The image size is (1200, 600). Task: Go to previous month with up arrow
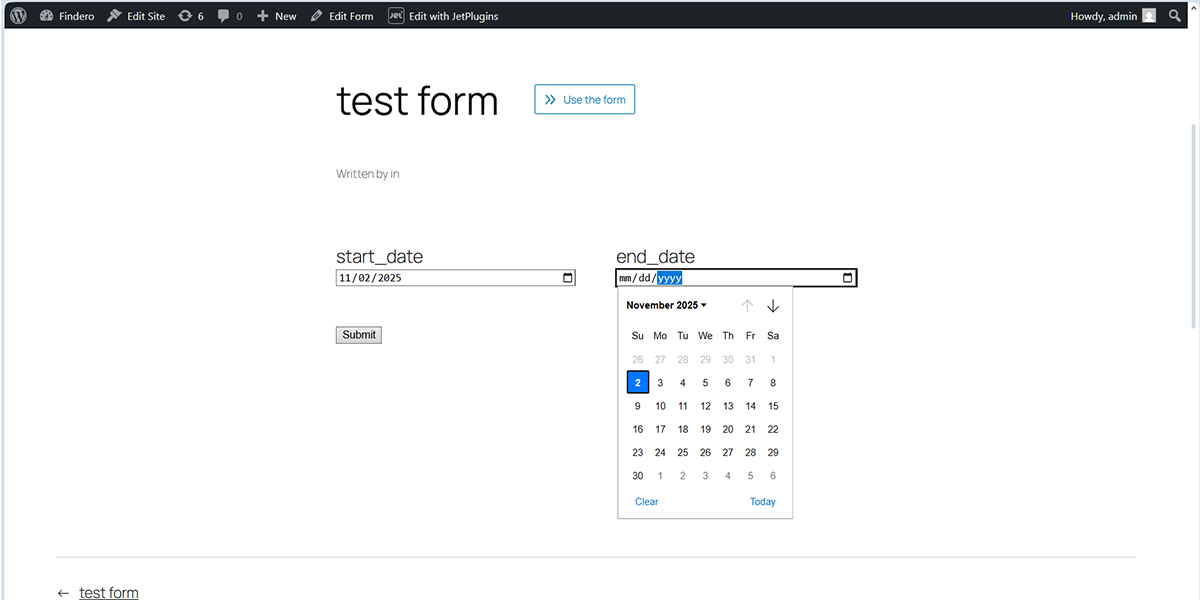[x=747, y=305]
